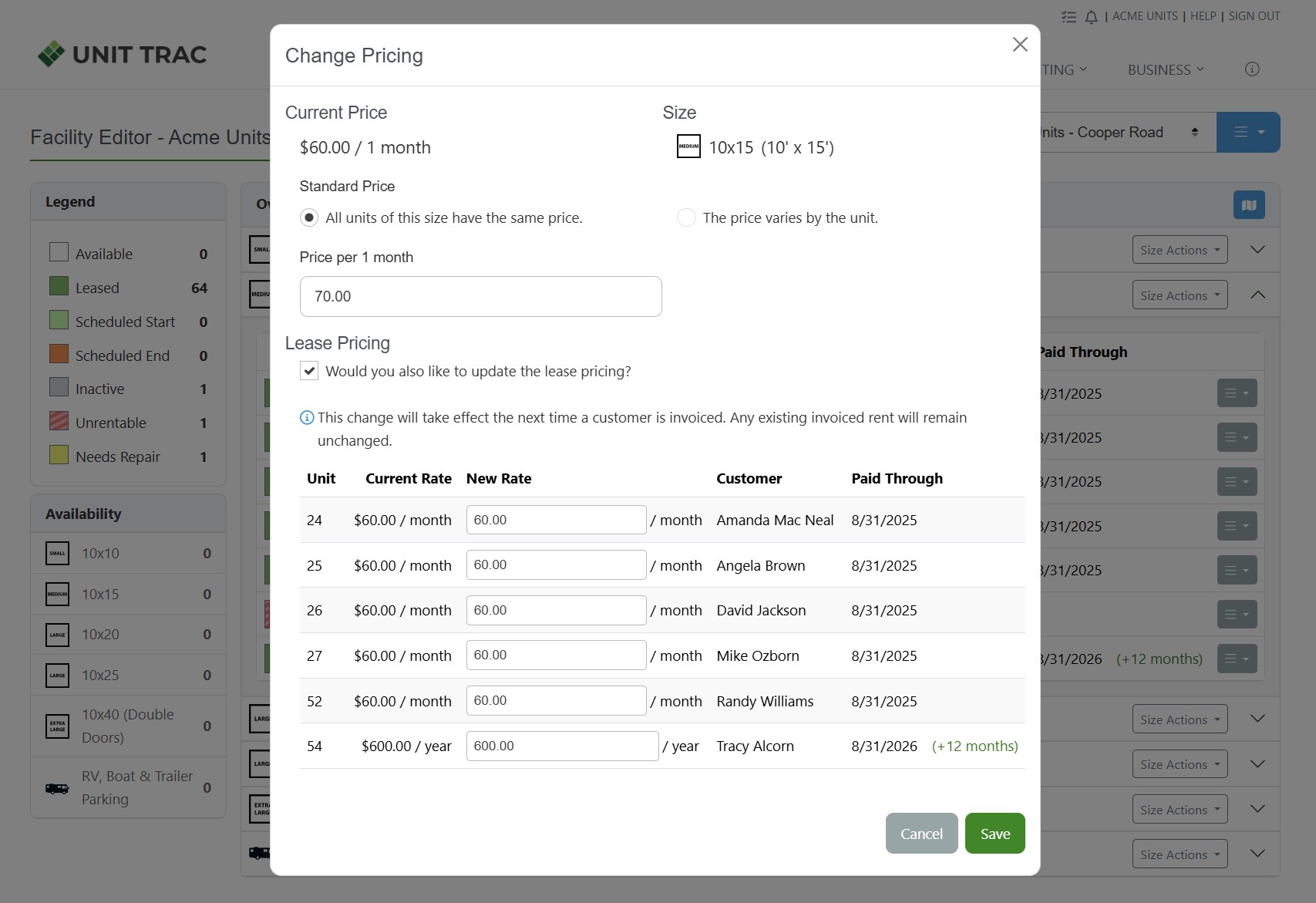Open the blue list menu dropdown button

(x=1248, y=133)
